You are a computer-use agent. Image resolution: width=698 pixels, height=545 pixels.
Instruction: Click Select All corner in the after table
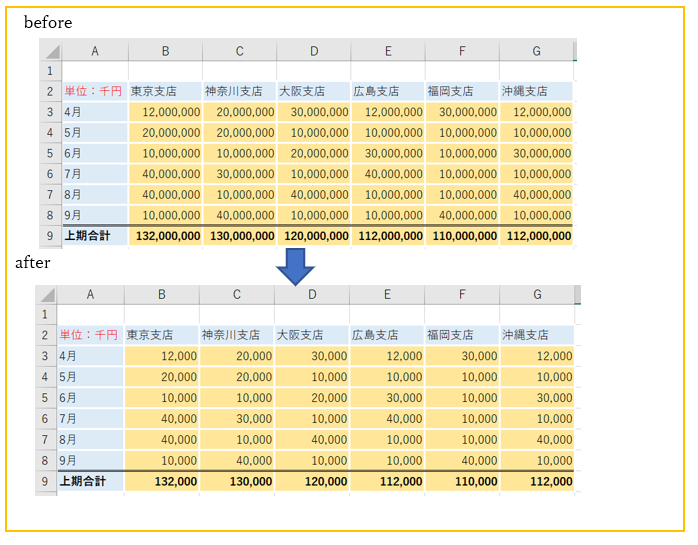click(46, 295)
